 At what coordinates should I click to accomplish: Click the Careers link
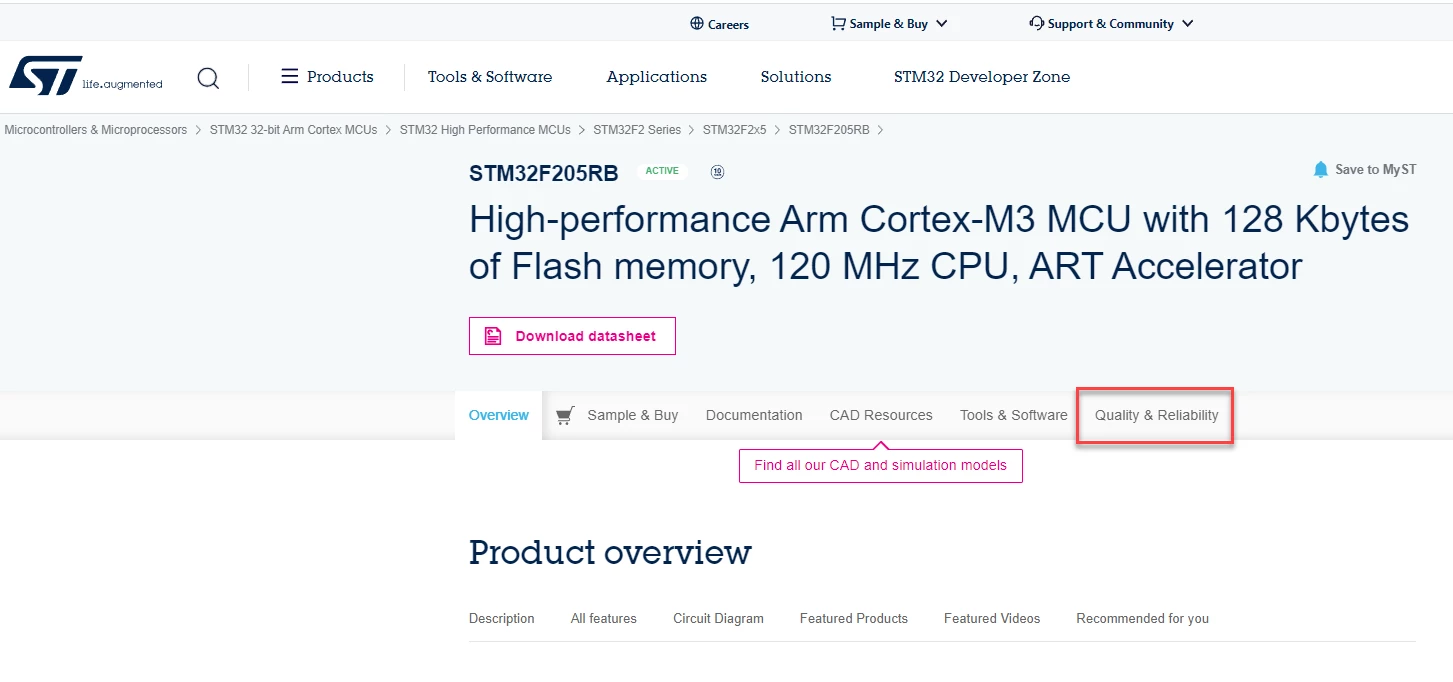click(x=728, y=24)
